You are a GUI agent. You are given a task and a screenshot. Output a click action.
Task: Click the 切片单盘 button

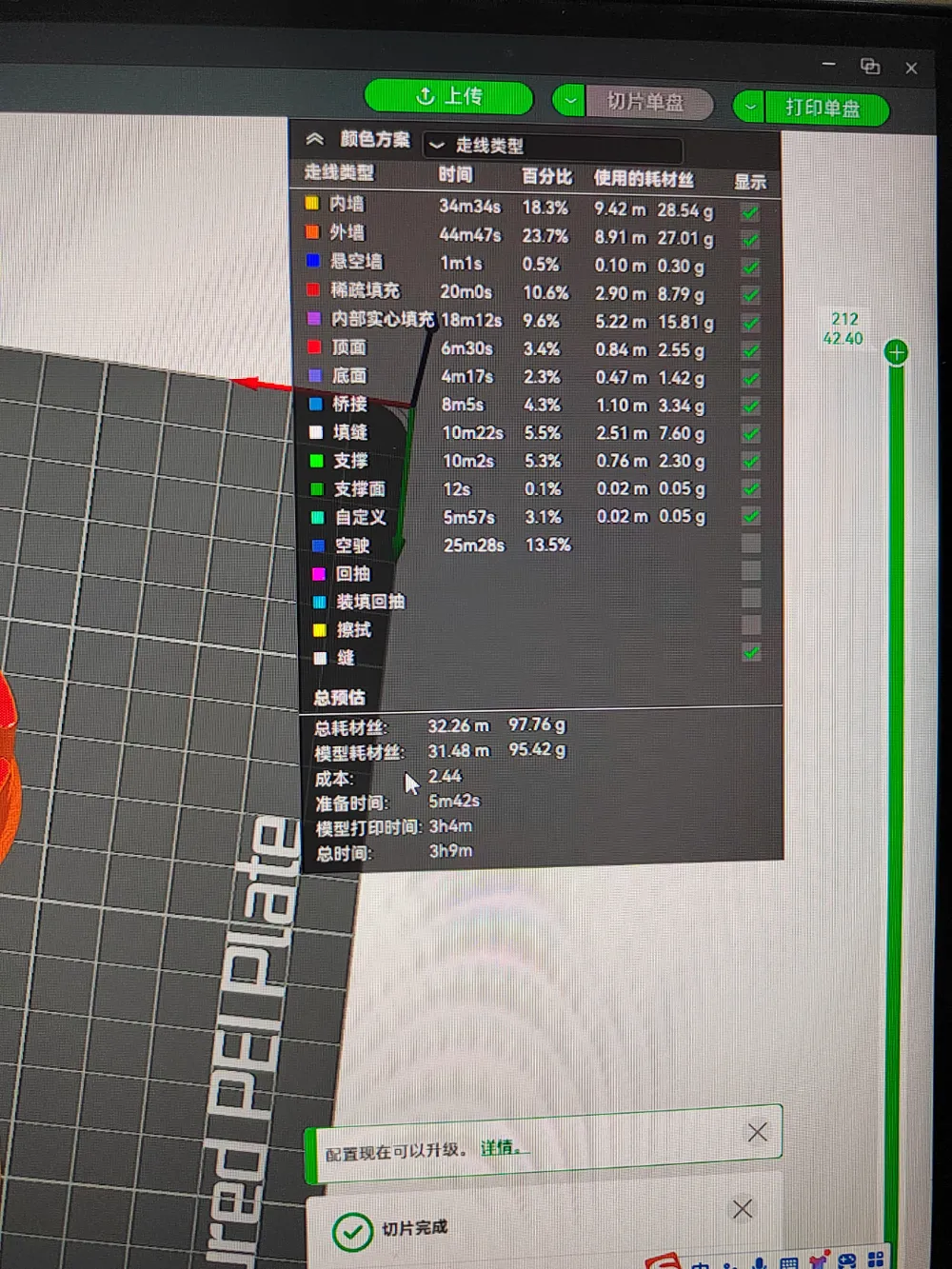tap(647, 102)
